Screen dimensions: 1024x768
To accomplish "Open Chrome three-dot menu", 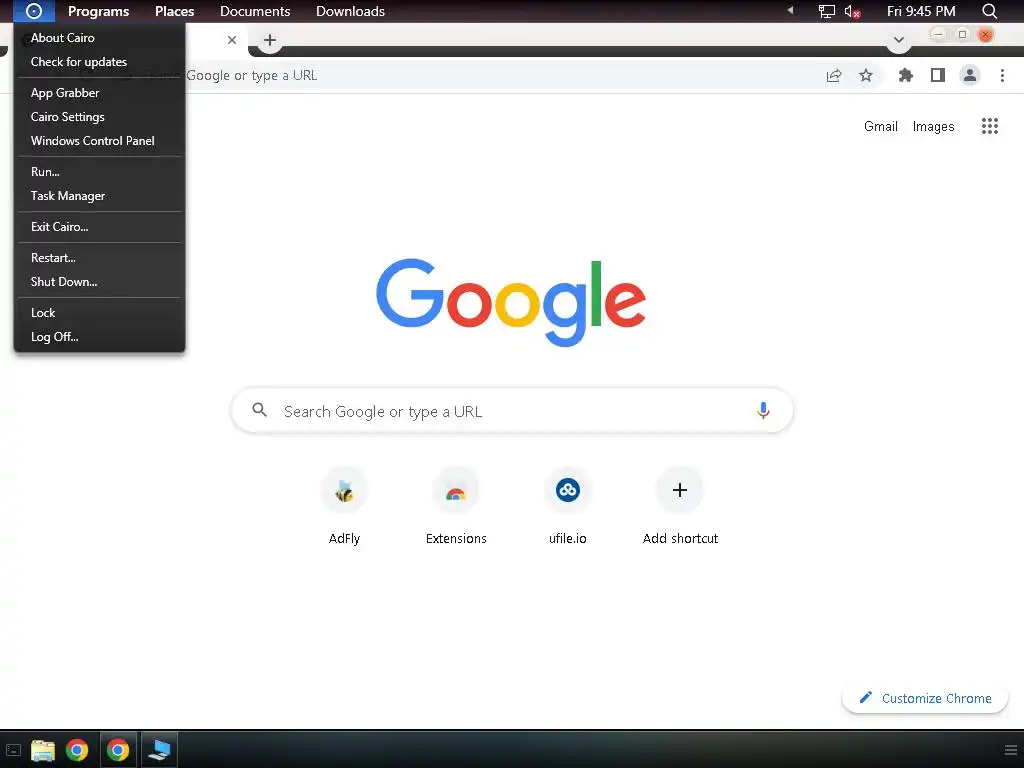I will point(1002,76).
